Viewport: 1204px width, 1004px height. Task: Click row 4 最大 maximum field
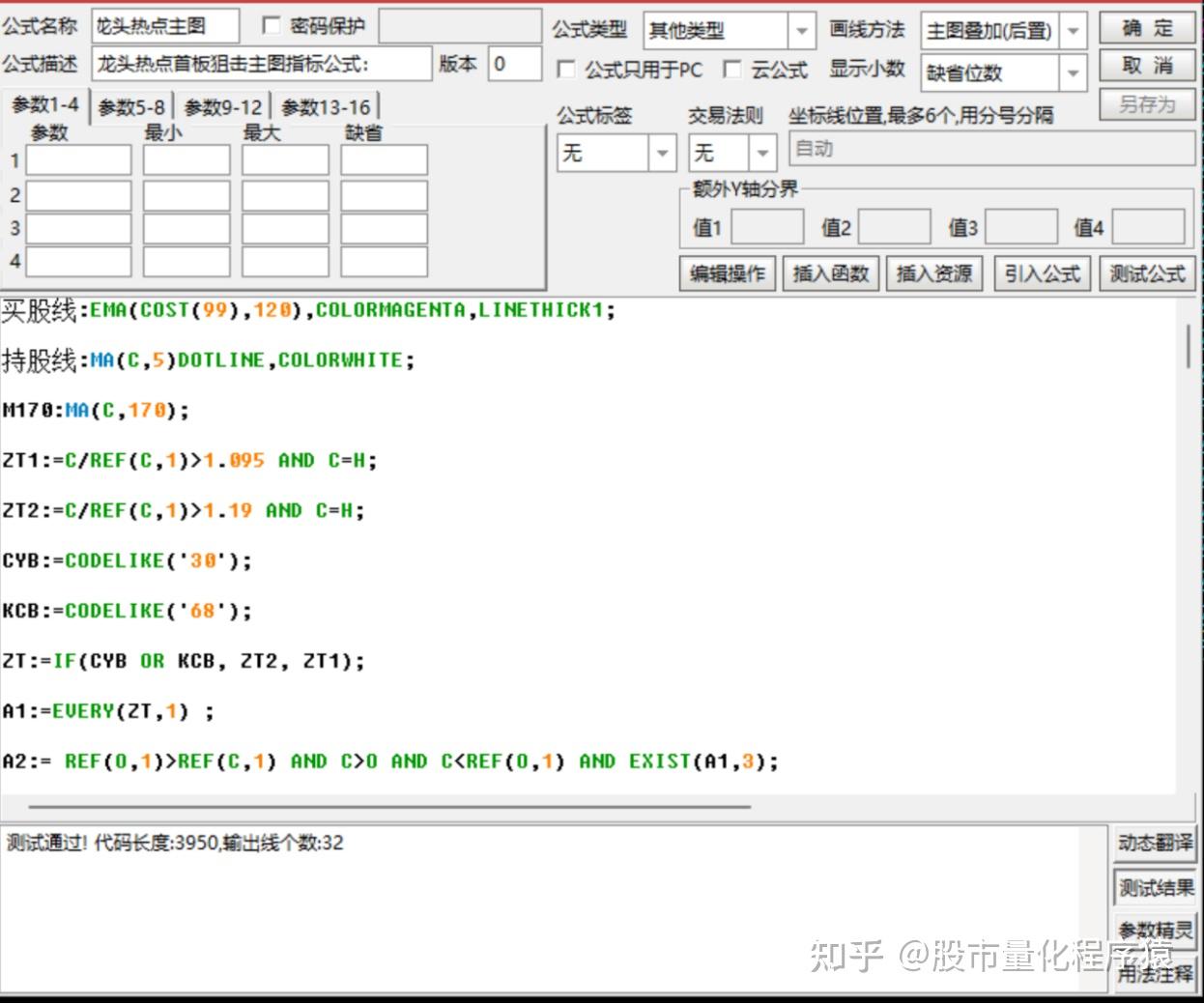point(285,261)
